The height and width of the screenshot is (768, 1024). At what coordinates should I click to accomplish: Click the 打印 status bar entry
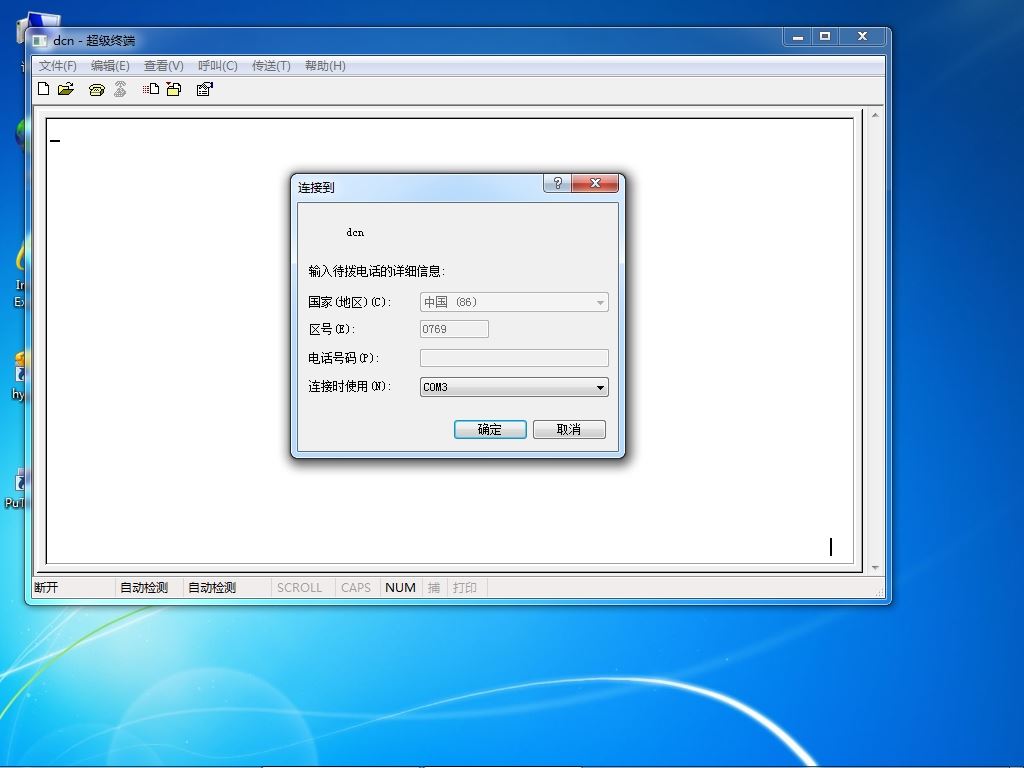pos(464,587)
